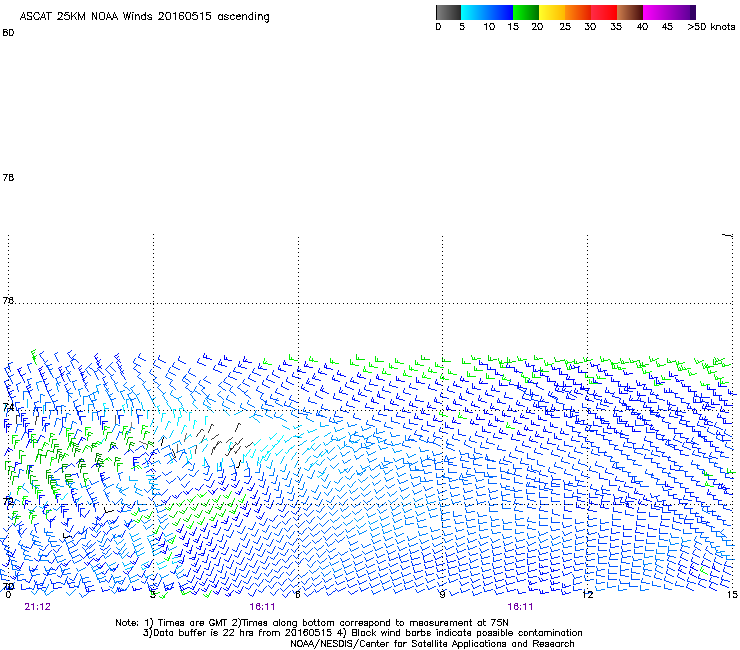Viewport: 740px width, 650px height.
Task: Click the note 'Times along bottom correspond to measurement at 75N'
Action: click(375, 623)
